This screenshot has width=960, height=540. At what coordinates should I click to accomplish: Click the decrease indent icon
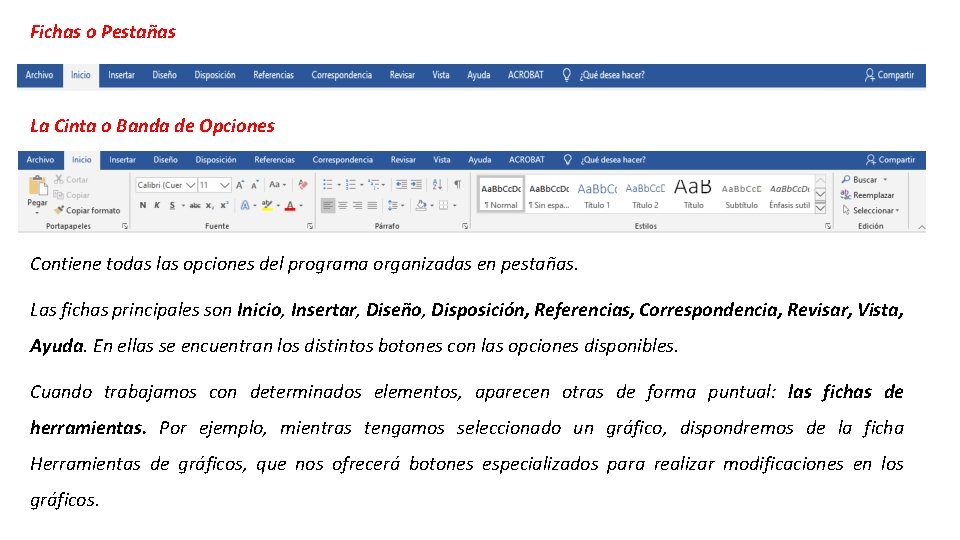401,184
